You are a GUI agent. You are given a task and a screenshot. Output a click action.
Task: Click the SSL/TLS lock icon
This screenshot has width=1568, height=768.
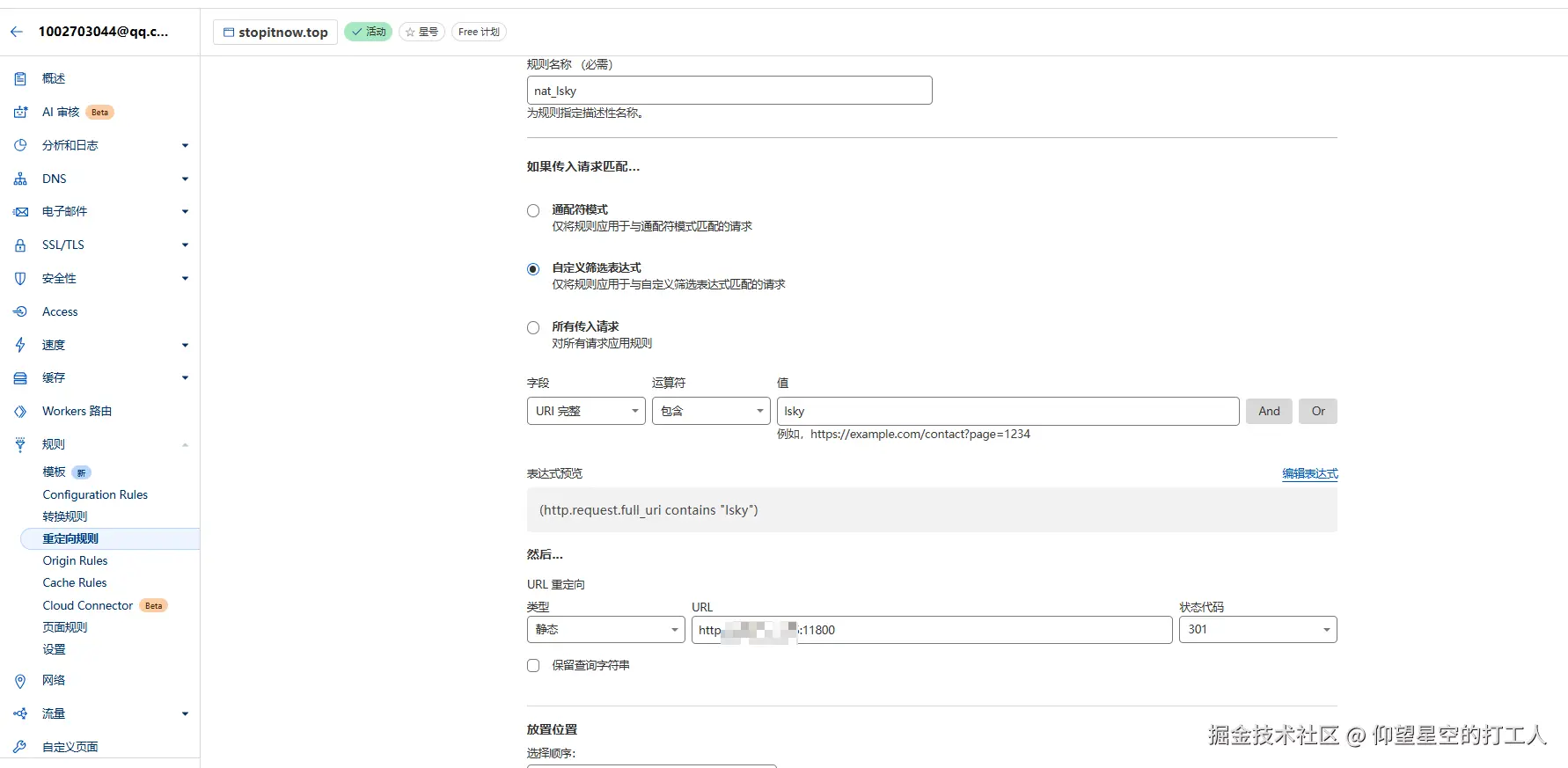pyautogui.click(x=20, y=245)
